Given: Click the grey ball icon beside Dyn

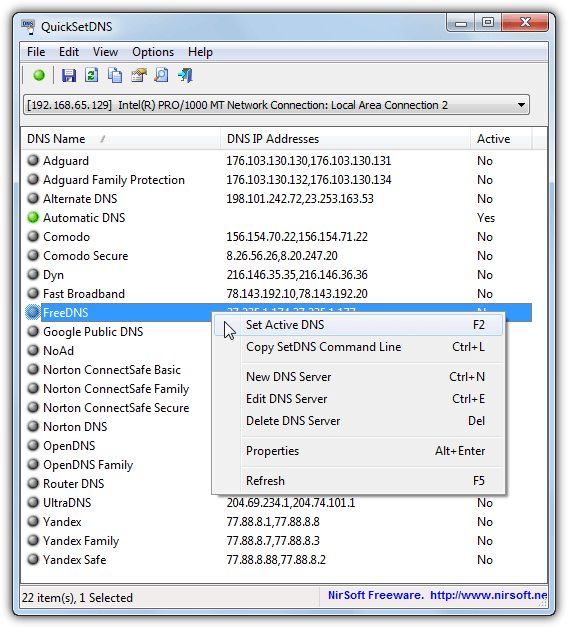Looking at the screenshot, I should tap(33, 274).
